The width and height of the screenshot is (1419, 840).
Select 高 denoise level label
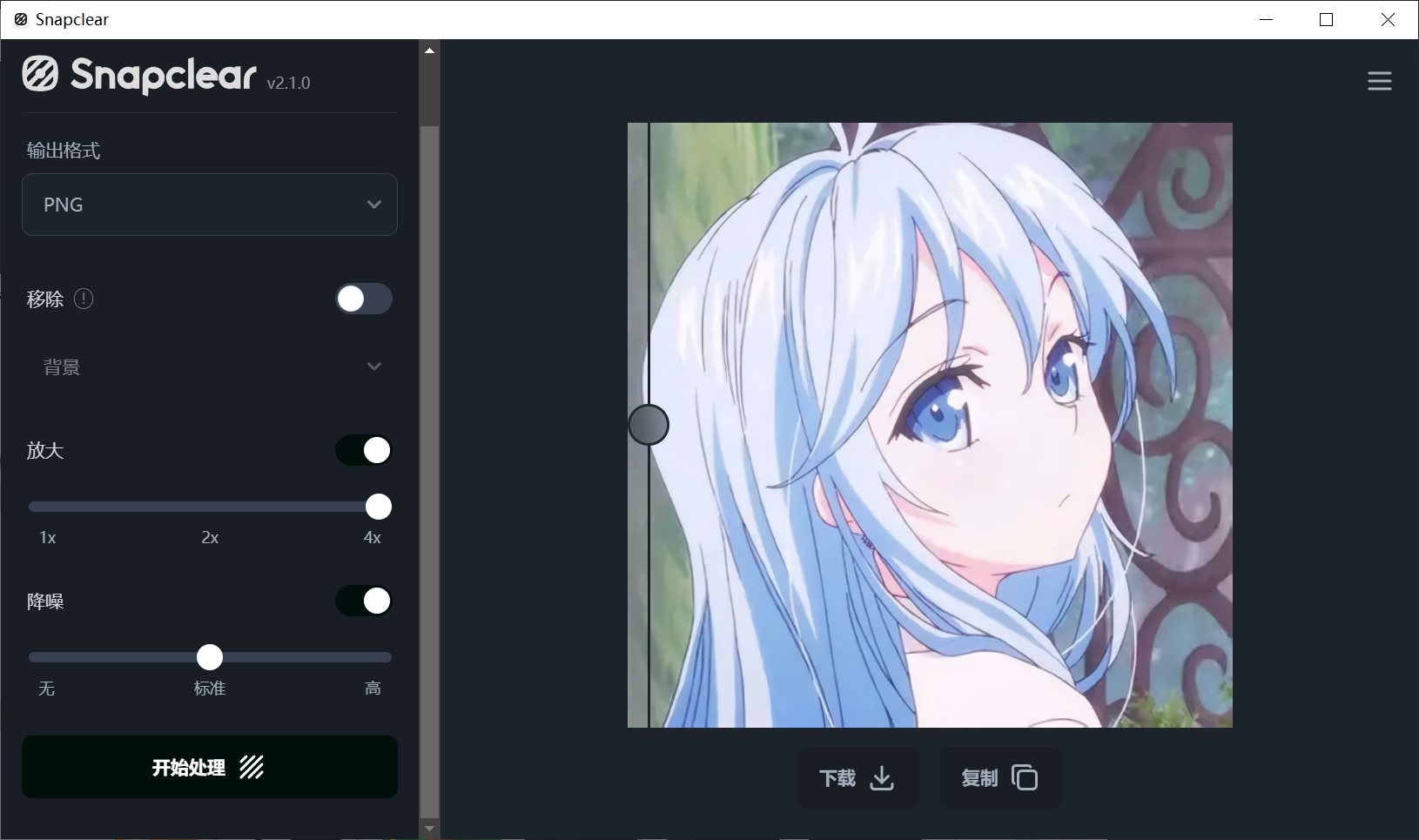click(373, 689)
